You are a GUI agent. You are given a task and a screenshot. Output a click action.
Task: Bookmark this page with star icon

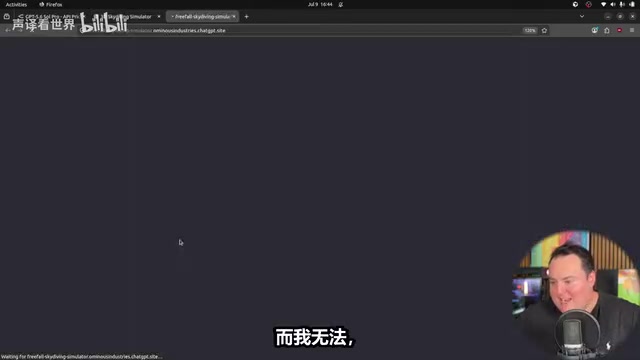point(544,30)
